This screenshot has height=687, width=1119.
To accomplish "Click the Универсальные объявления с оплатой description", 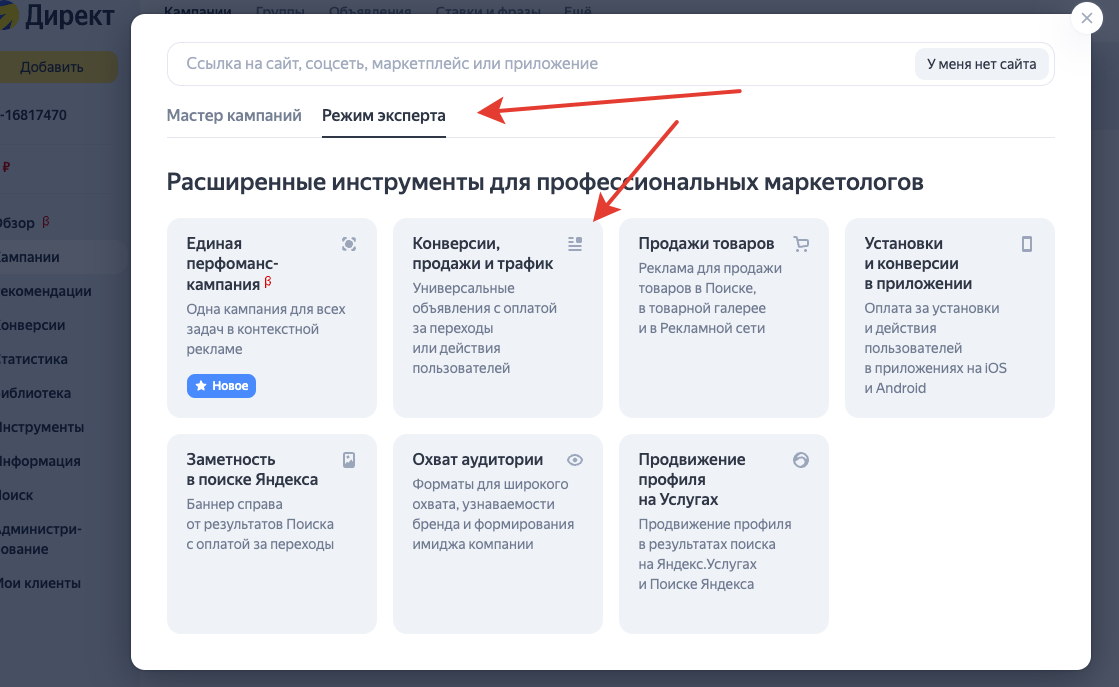I will pyautogui.click(x=485, y=328).
